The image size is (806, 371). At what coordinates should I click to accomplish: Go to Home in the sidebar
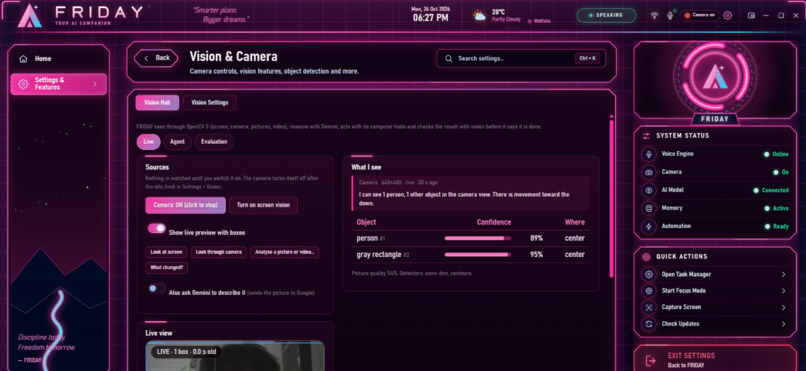click(x=59, y=59)
